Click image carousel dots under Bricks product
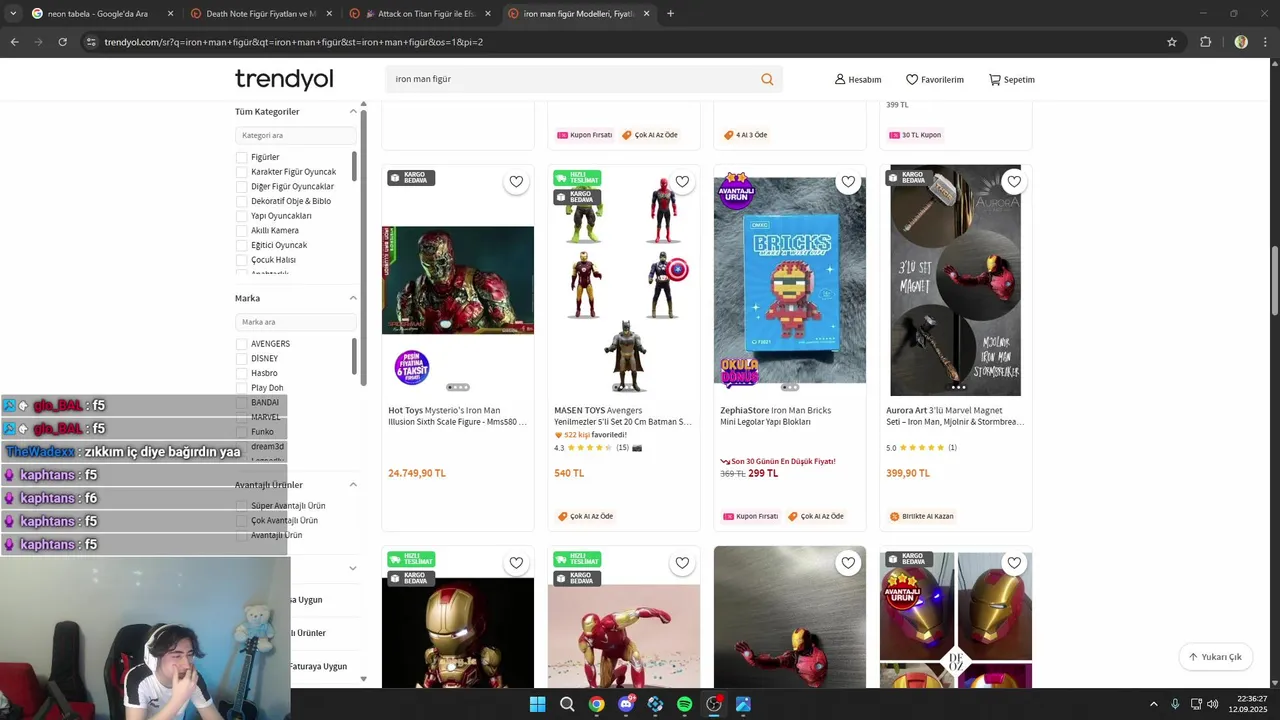Screen dimensions: 1280x720 coord(789,387)
